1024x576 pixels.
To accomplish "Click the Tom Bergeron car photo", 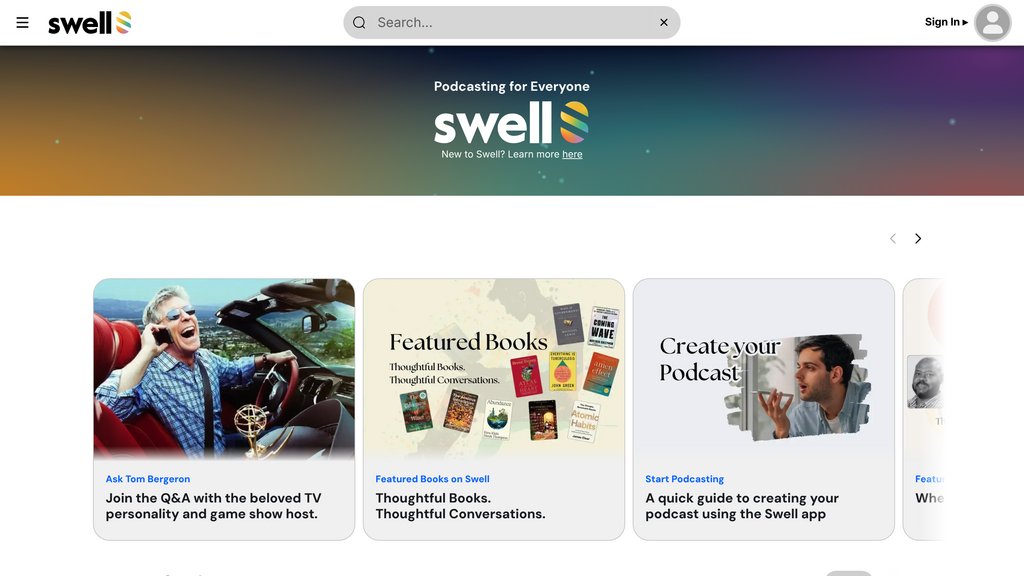I will click(224, 369).
